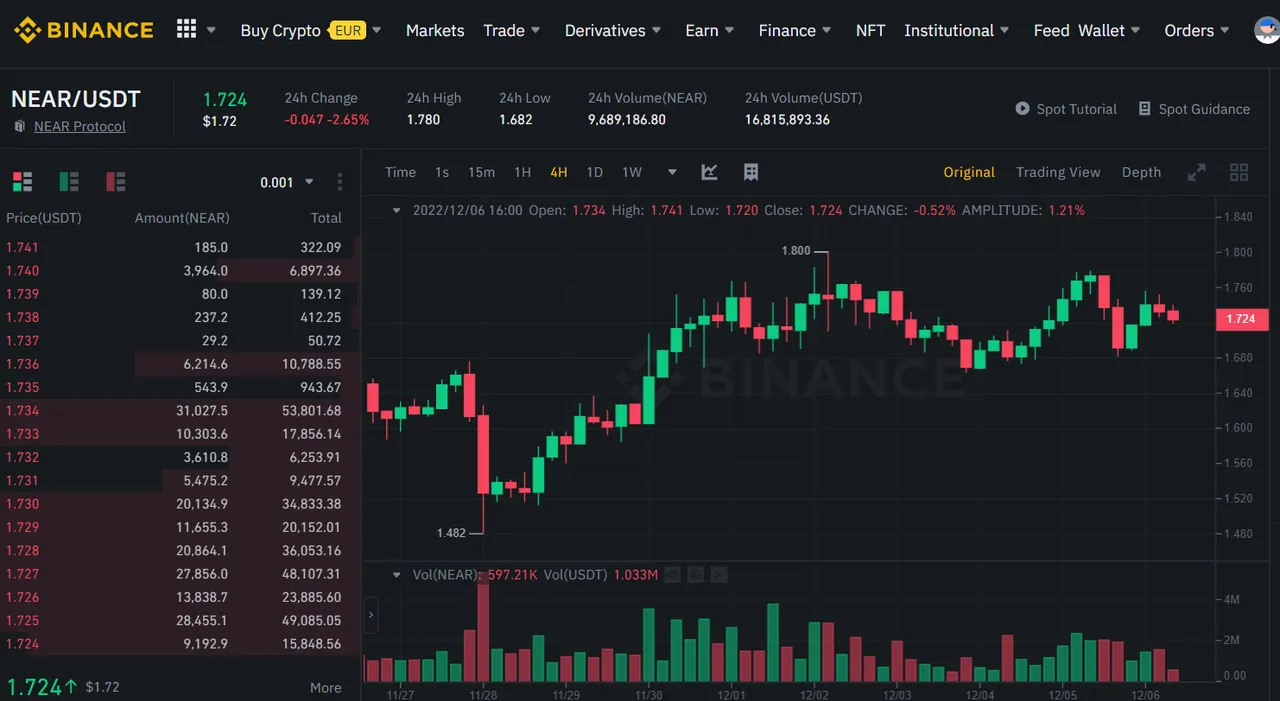
Task: Open the Spot Guidance link
Action: 1204,109
